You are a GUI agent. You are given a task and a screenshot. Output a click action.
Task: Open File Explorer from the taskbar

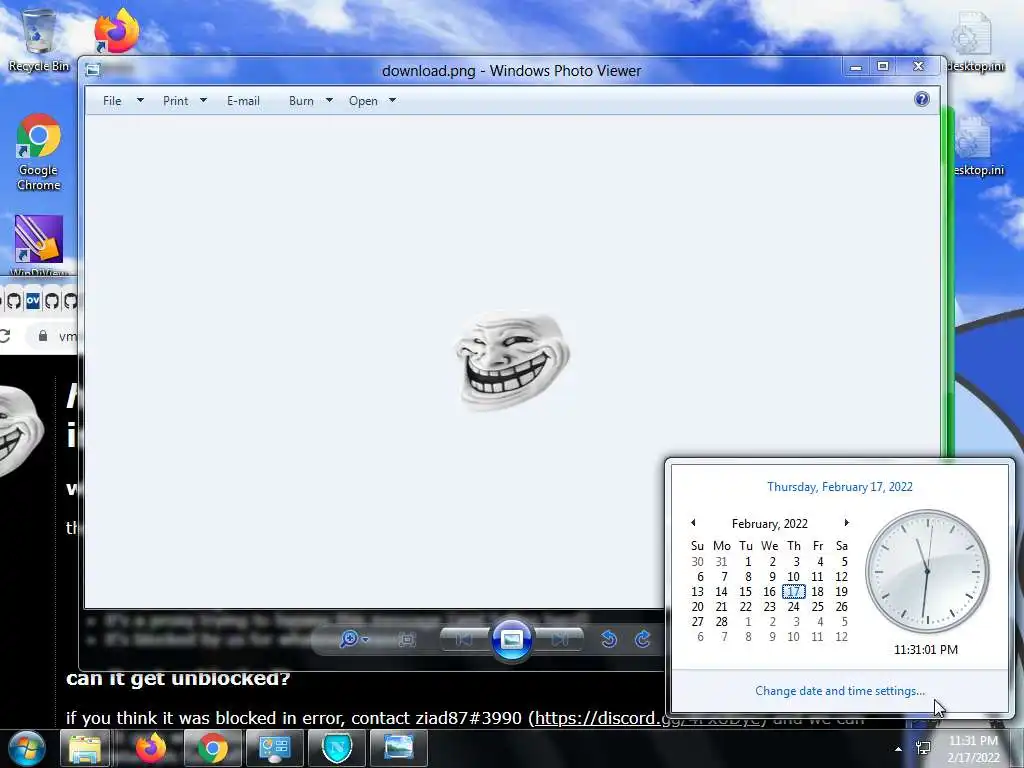[x=85, y=748]
